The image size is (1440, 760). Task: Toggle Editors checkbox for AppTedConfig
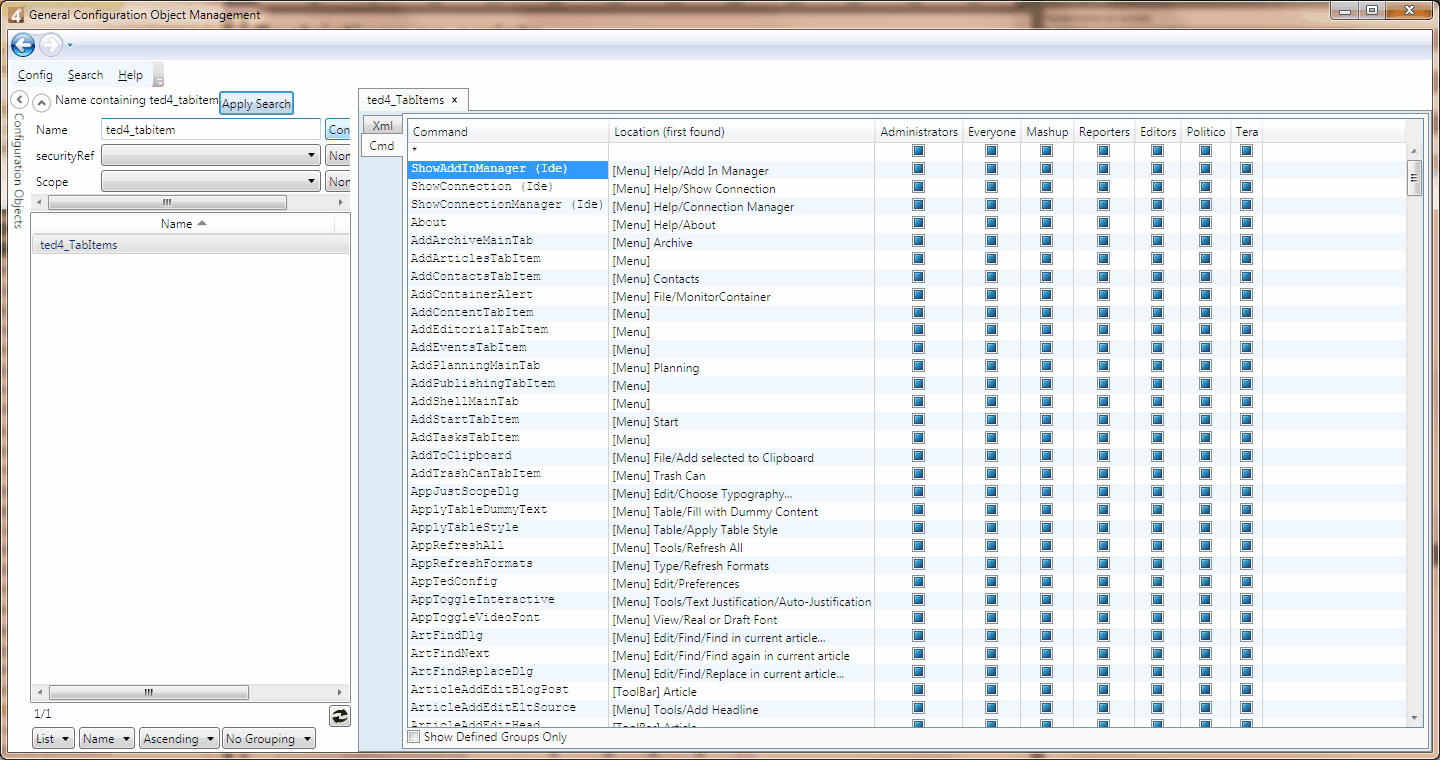(1157, 583)
